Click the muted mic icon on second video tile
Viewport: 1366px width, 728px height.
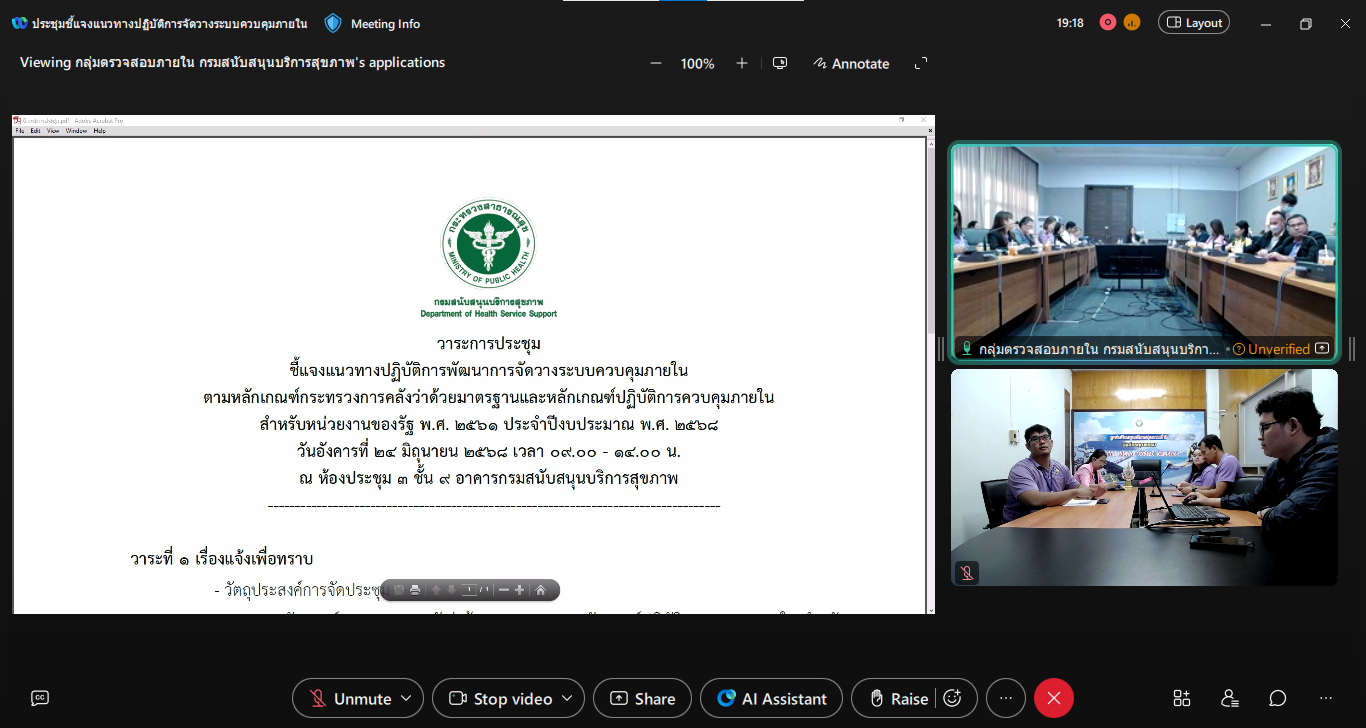(967, 573)
